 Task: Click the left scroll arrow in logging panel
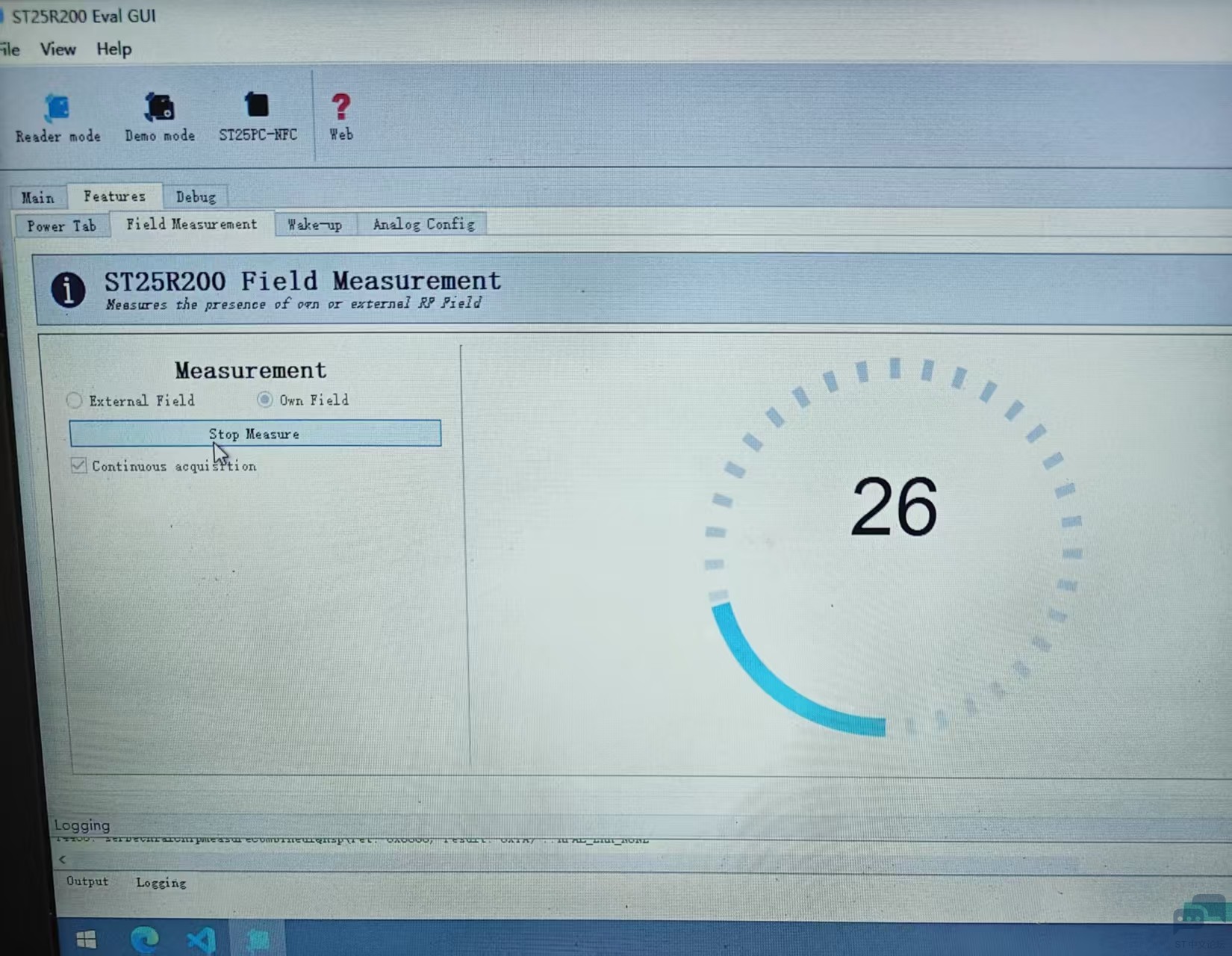click(x=62, y=860)
